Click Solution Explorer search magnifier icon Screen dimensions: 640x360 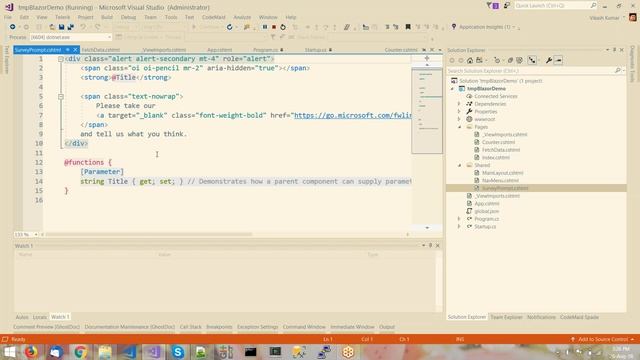click(x=618, y=71)
